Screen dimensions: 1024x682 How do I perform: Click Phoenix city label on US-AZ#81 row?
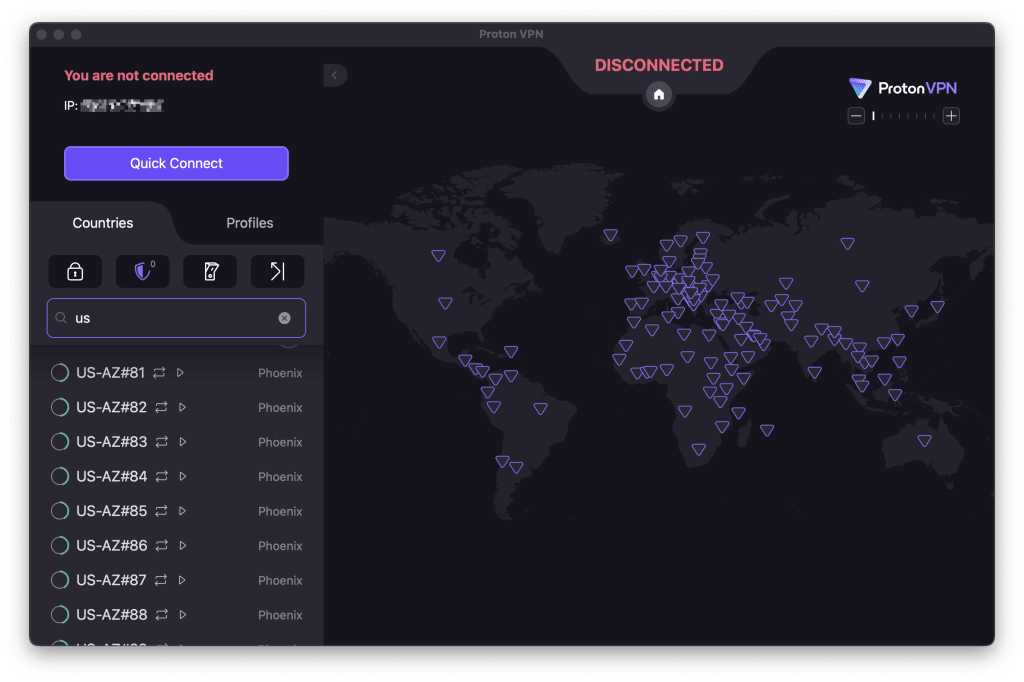point(280,373)
